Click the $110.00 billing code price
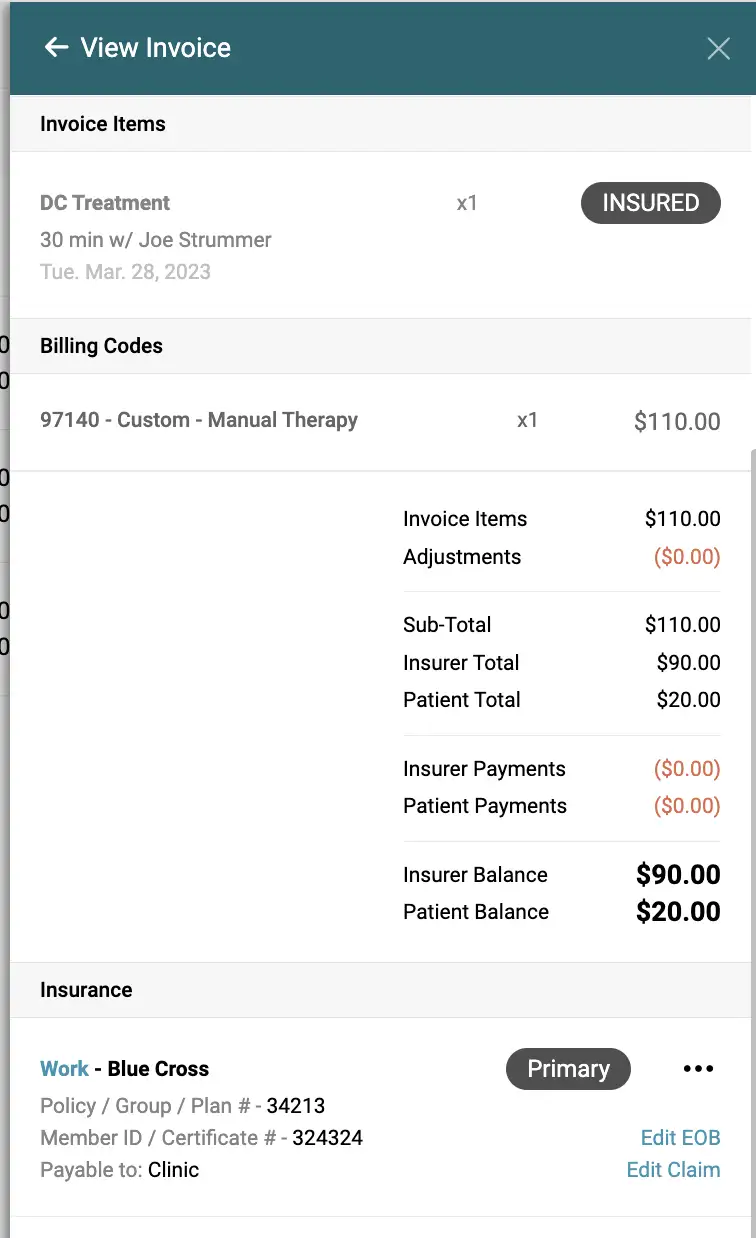The image size is (756, 1238). pos(677,422)
